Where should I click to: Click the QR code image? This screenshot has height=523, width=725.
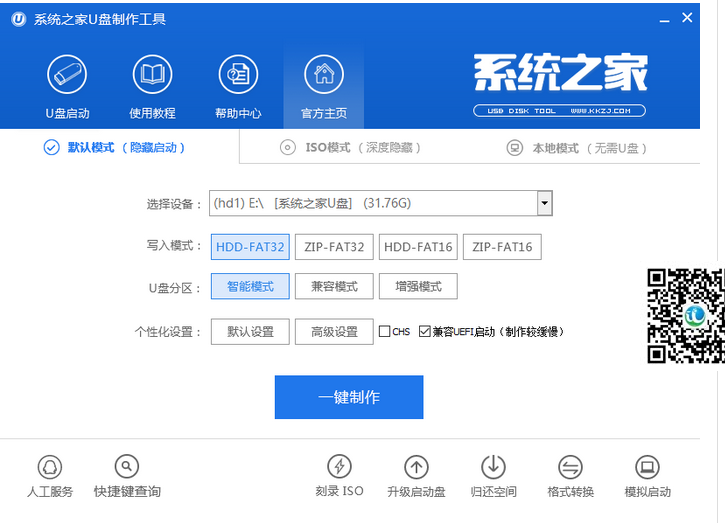(x=685, y=315)
